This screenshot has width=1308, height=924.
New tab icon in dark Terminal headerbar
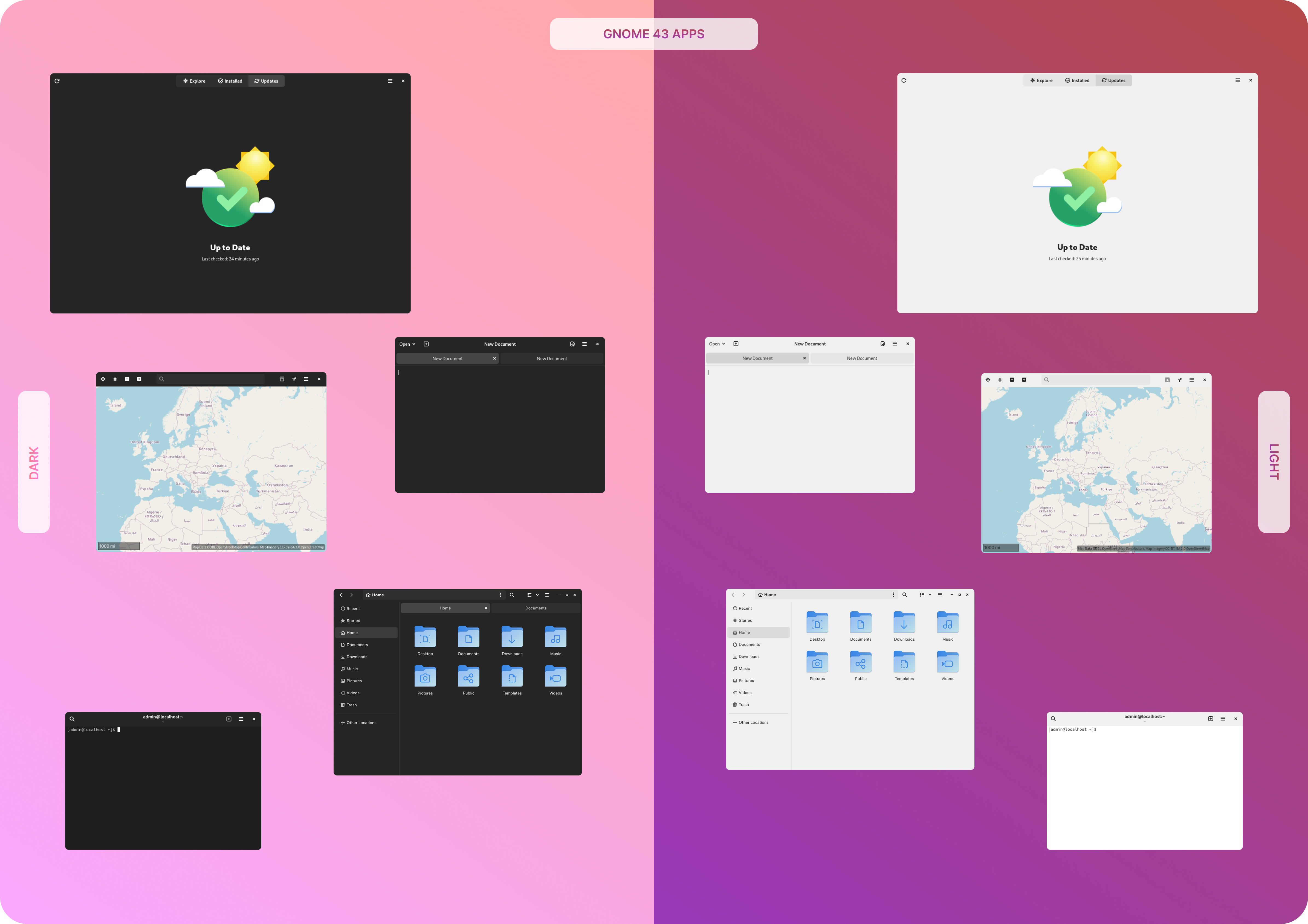click(229, 719)
